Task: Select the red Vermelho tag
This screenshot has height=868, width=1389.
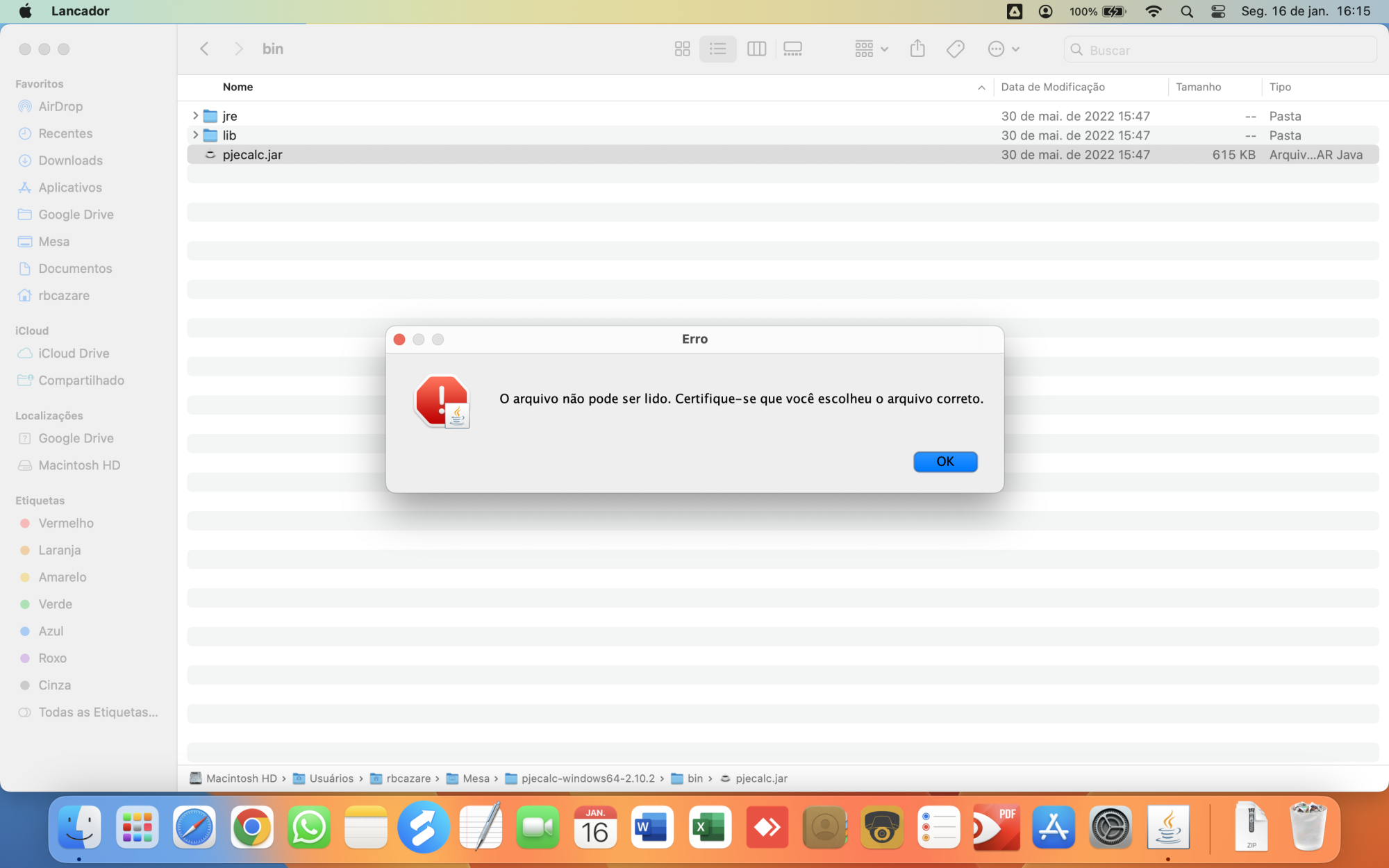Action: [x=65, y=523]
